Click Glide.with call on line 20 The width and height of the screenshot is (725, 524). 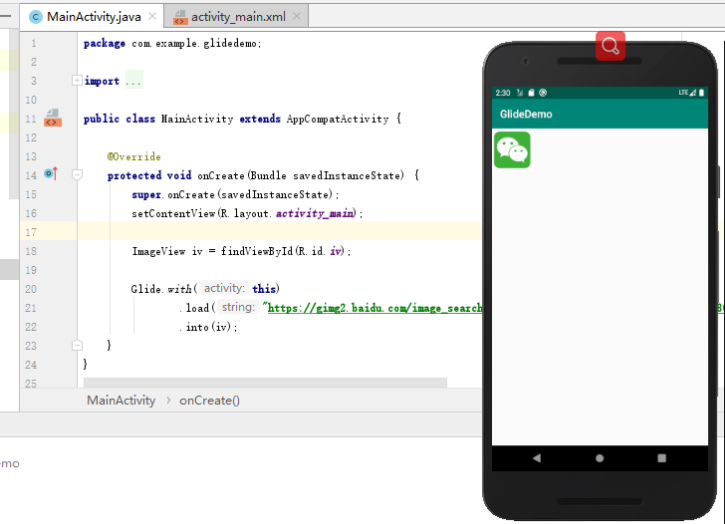[205, 289]
